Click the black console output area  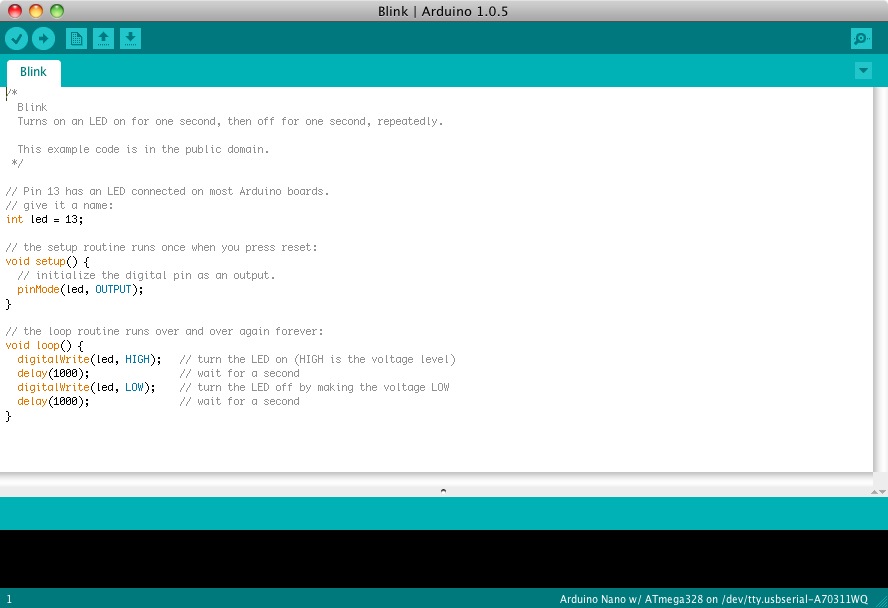(x=444, y=559)
